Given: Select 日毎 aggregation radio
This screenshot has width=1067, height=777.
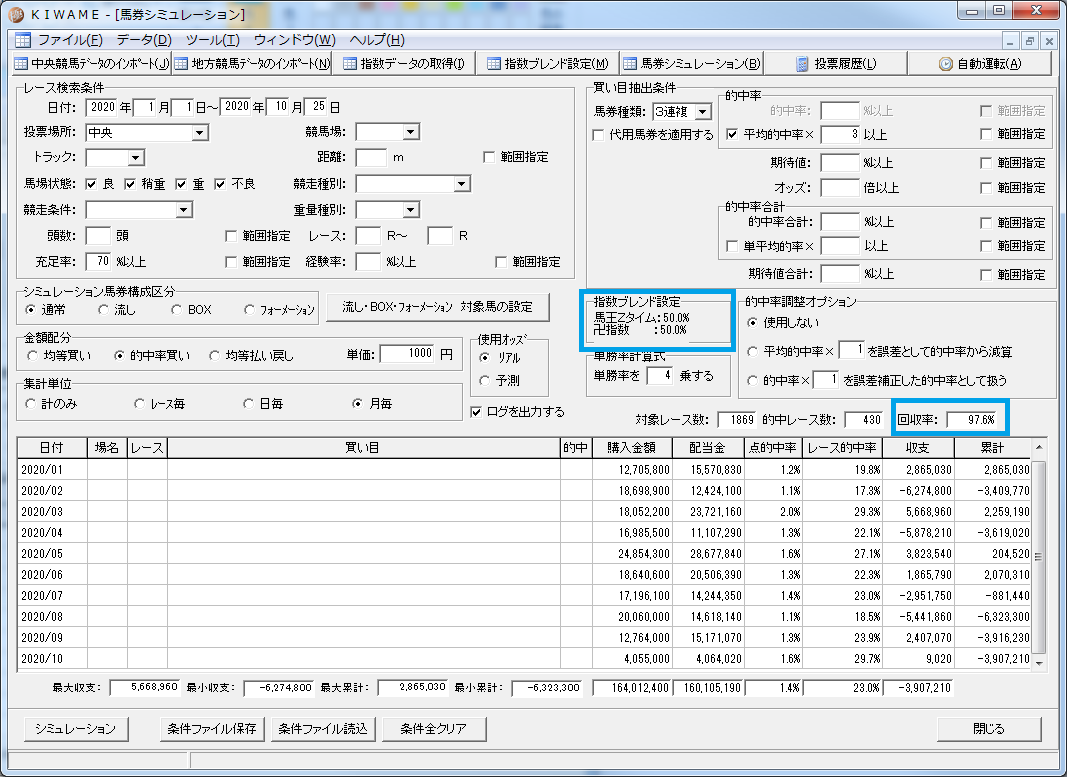Looking at the screenshot, I should point(248,403).
